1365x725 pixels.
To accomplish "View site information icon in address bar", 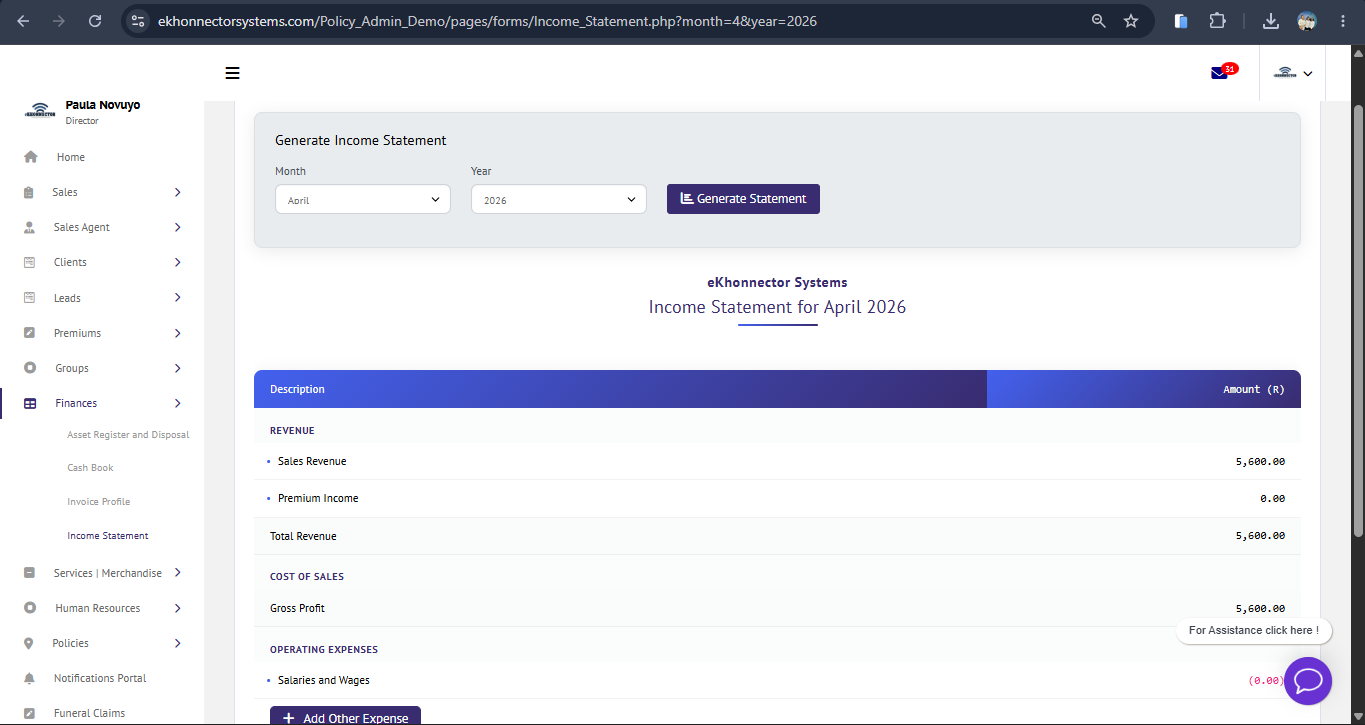I will point(138,20).
